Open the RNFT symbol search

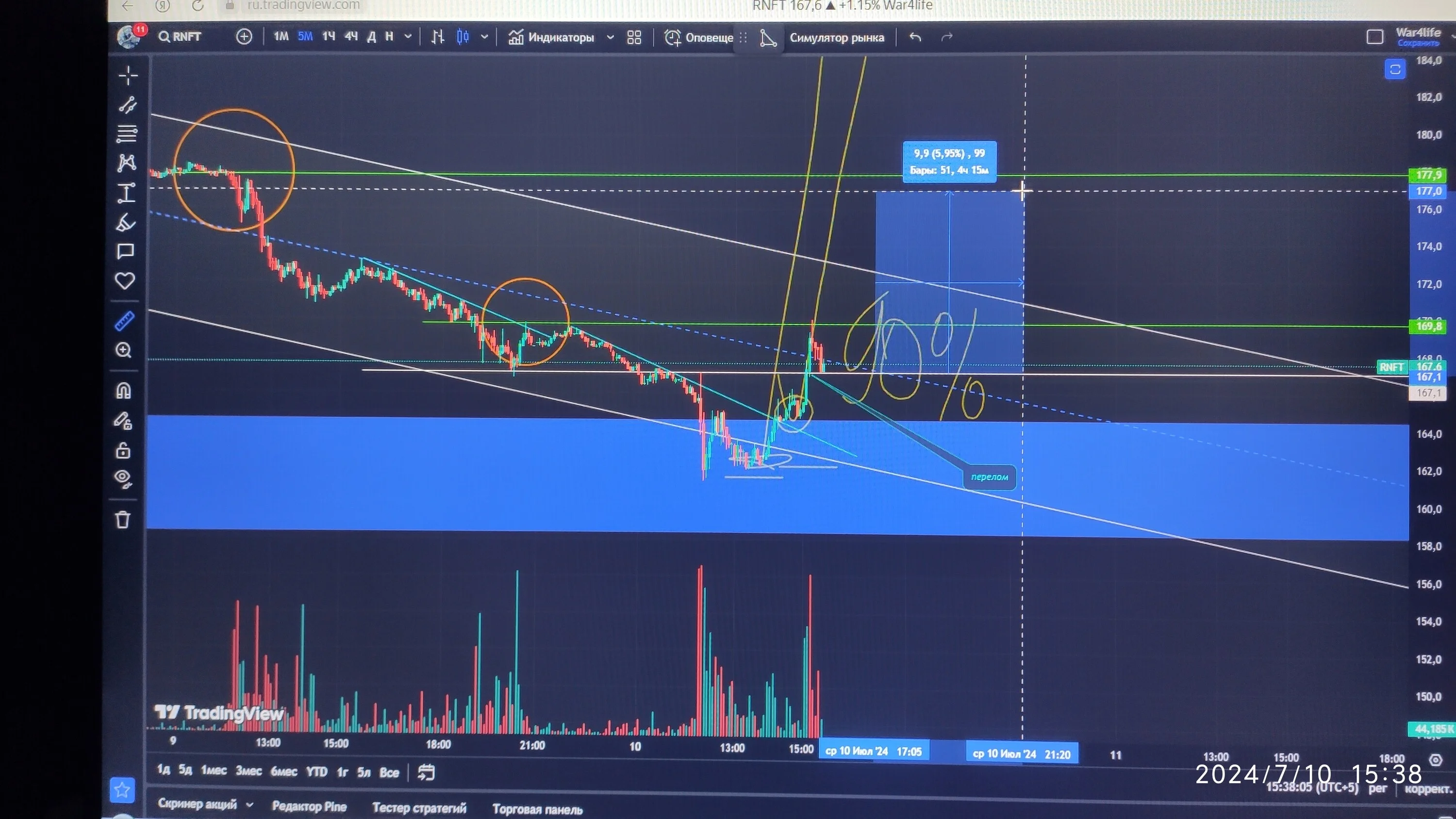tap(180, 37)
